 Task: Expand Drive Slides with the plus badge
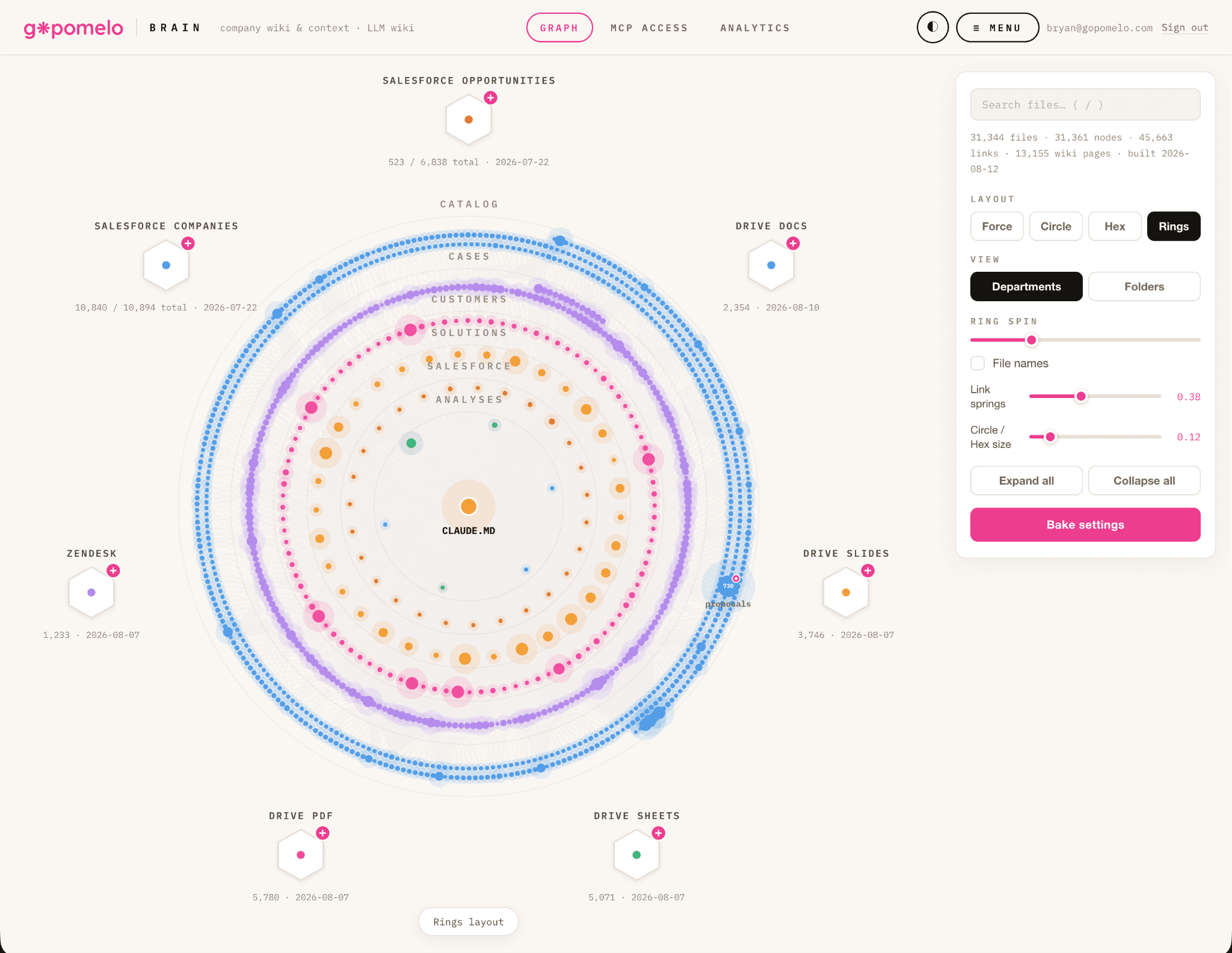(867, 571)
